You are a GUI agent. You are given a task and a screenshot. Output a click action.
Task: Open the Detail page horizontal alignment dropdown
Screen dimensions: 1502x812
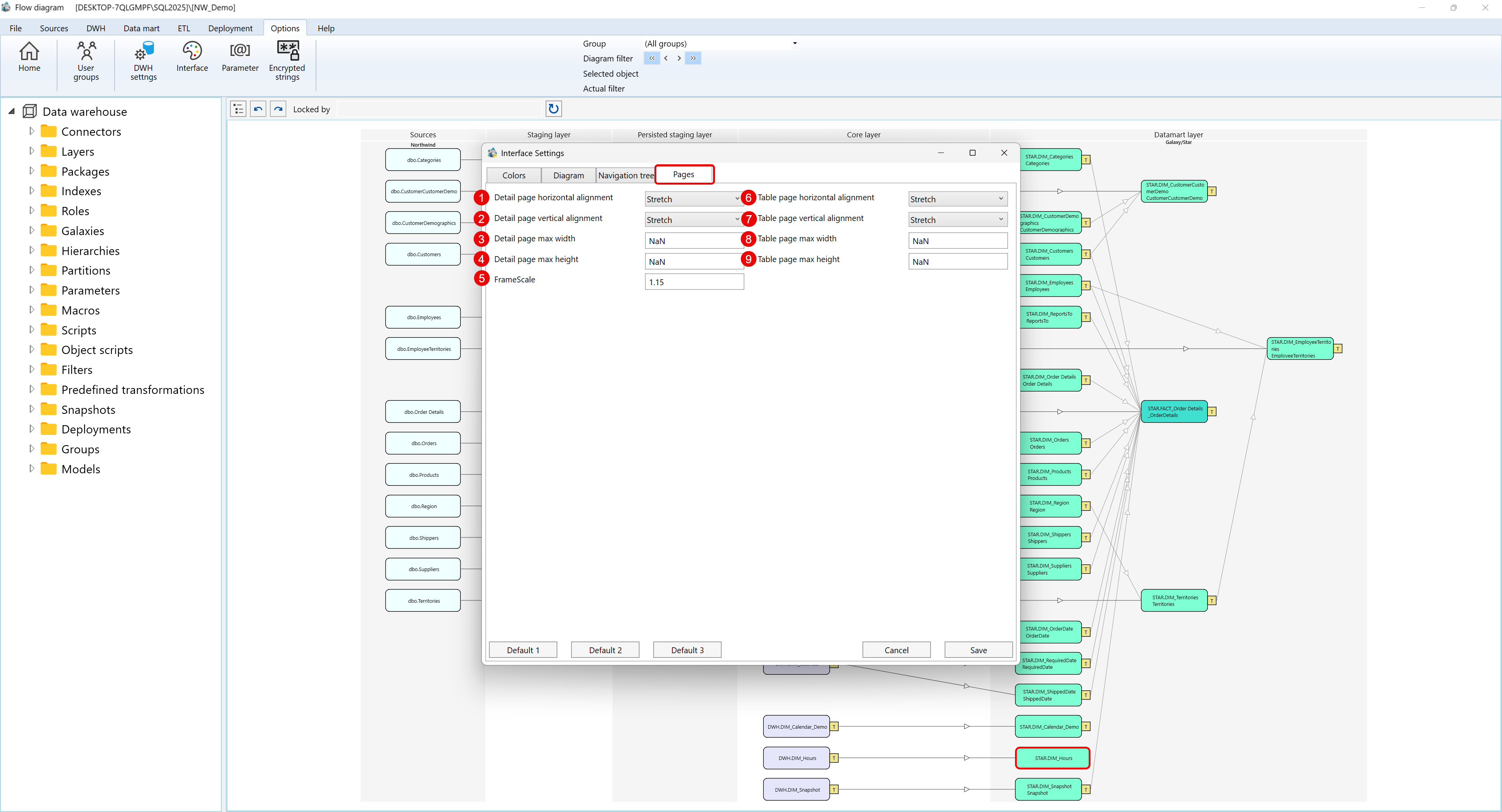693,198
